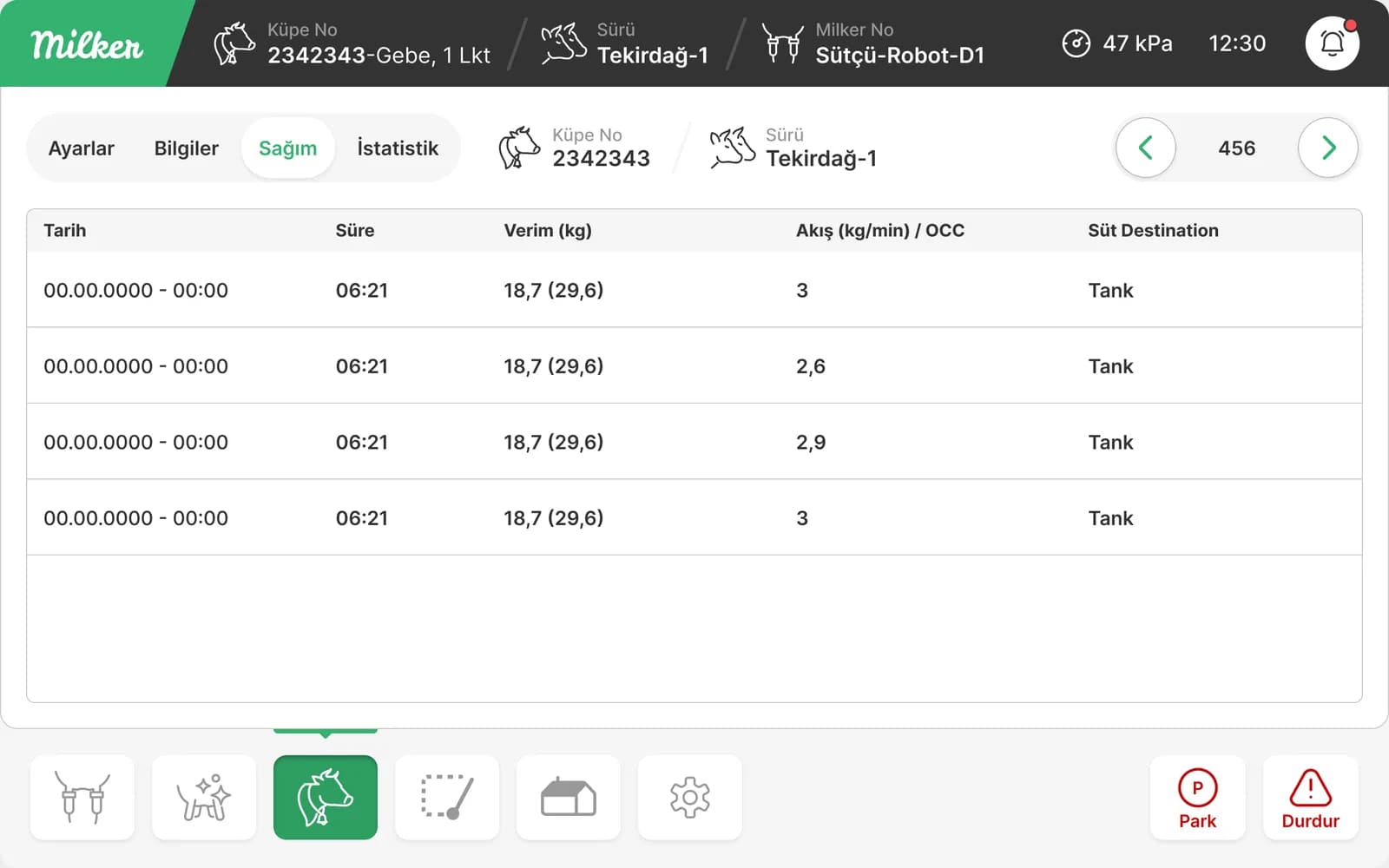Open the gear settings icon

tap(690, 797)
